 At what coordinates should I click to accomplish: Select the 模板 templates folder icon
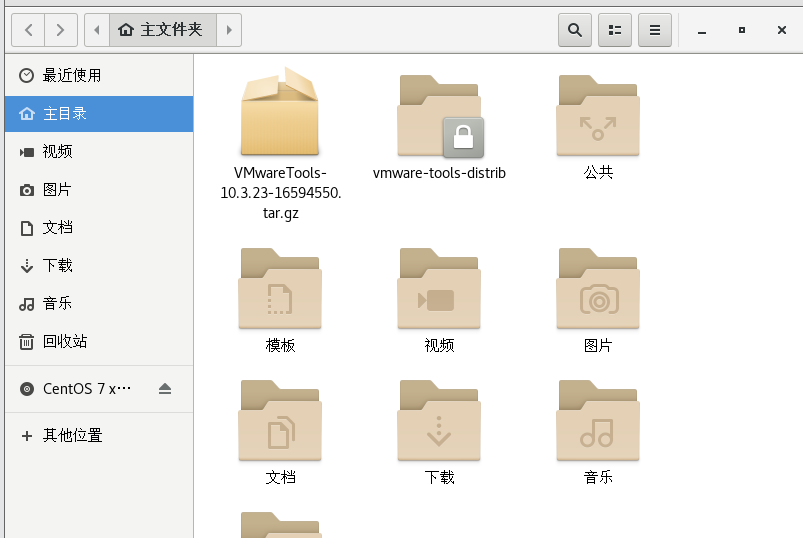tap(280, 288)
